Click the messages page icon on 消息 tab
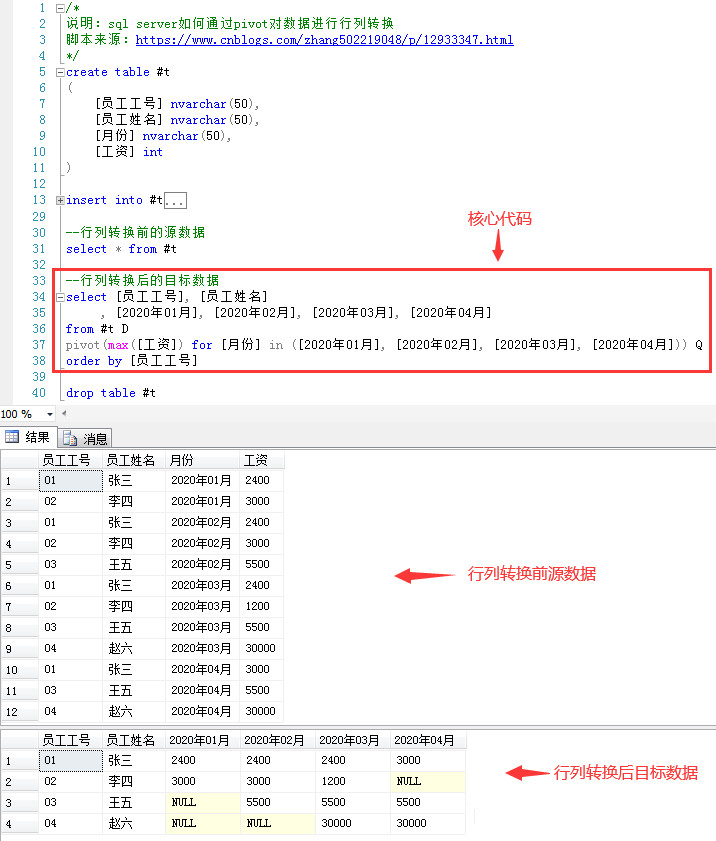 point(70,439)
